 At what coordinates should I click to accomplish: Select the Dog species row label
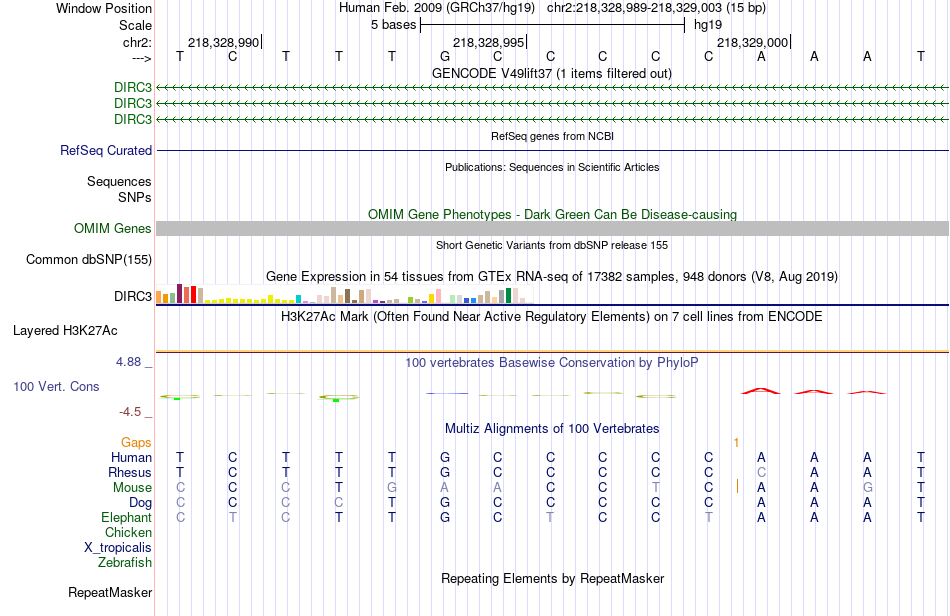point(141,503)
